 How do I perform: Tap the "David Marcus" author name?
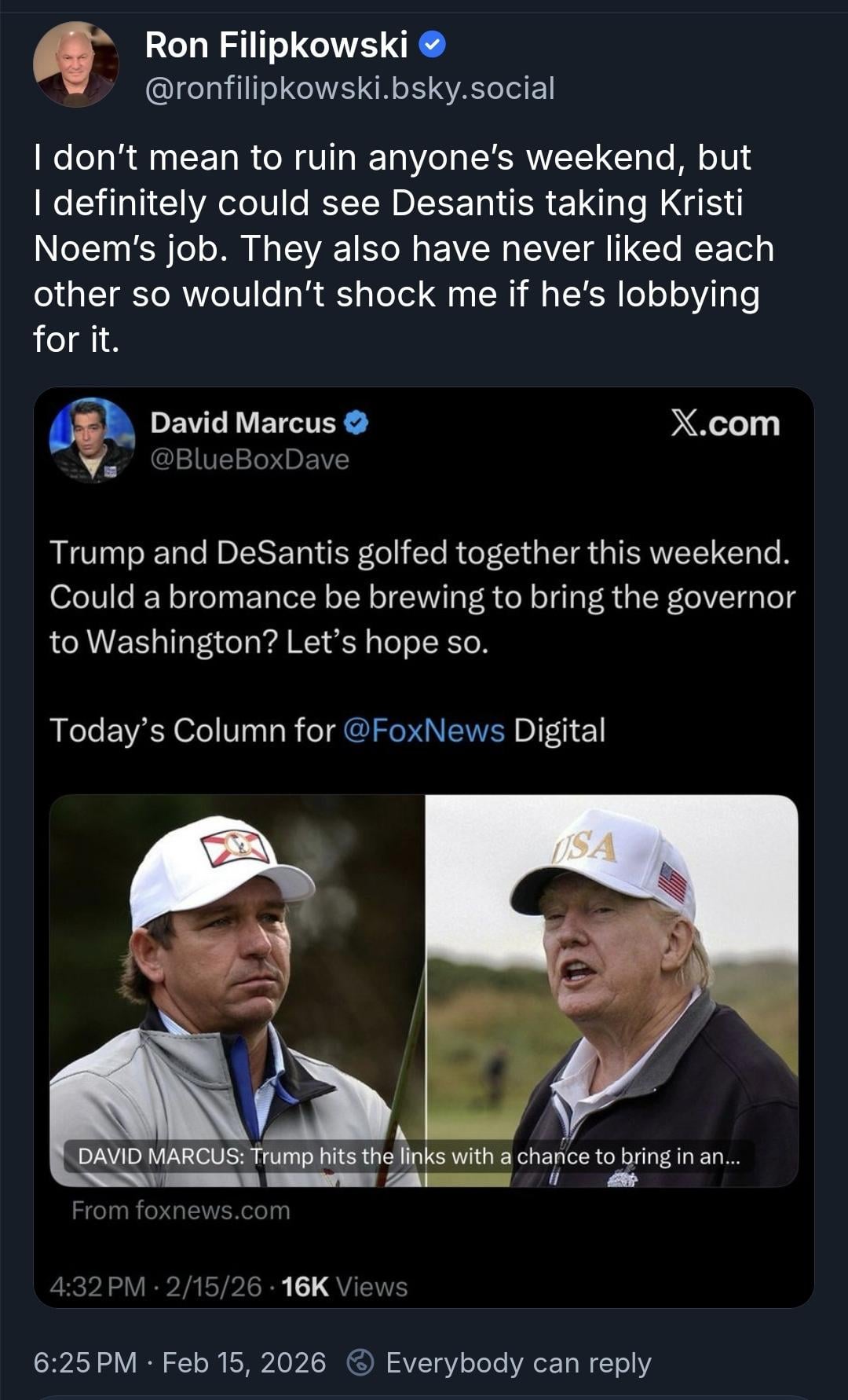pos(243,423)
